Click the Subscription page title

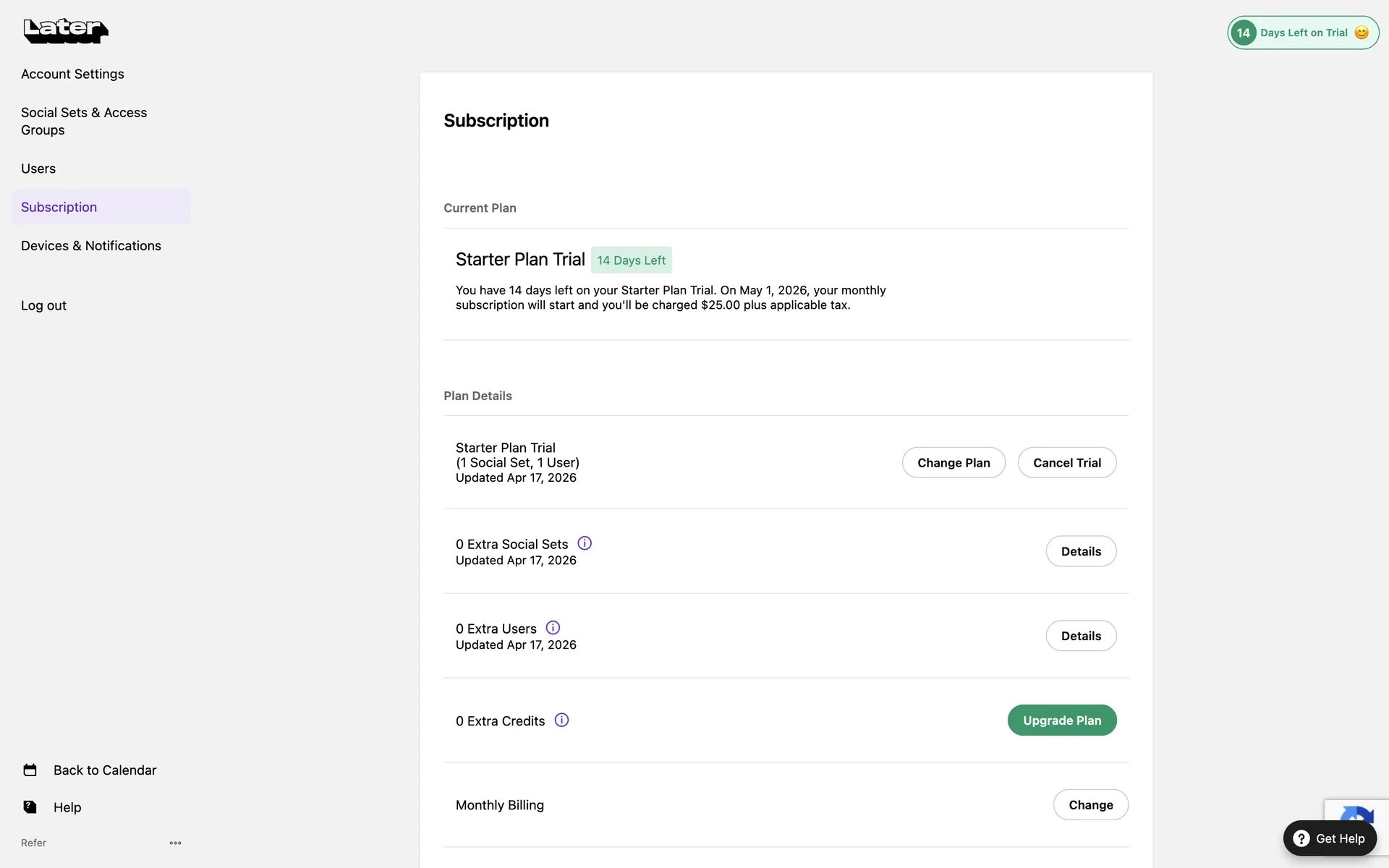tap(496, 121)
